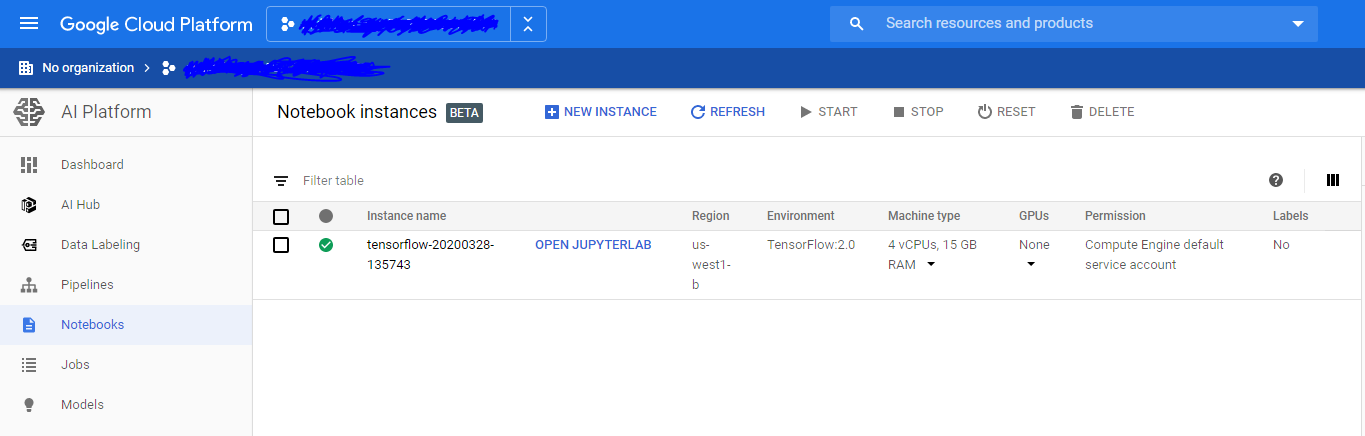Toggle the select-all header checkbox
Screen dimensions: 1365x436
coord(281,216)
